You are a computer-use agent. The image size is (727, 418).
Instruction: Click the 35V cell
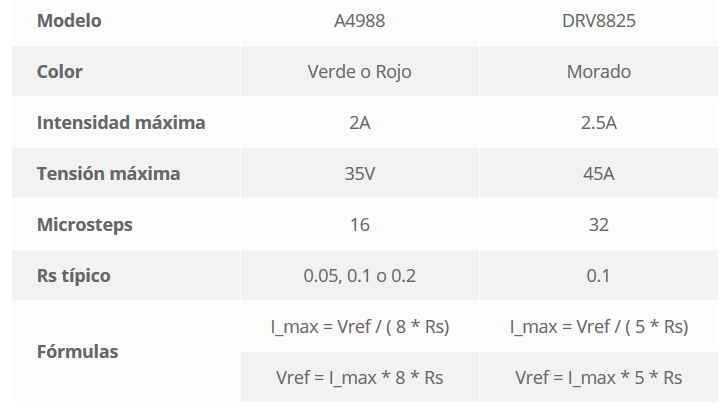tap(359, 174)
